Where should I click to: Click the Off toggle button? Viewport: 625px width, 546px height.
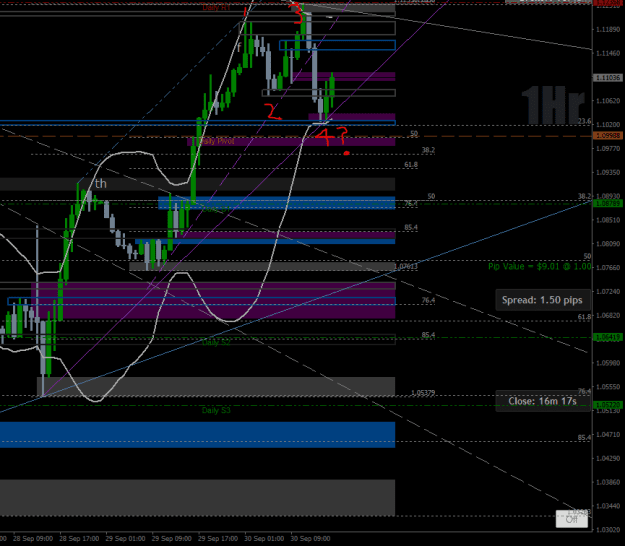point(572,519)
